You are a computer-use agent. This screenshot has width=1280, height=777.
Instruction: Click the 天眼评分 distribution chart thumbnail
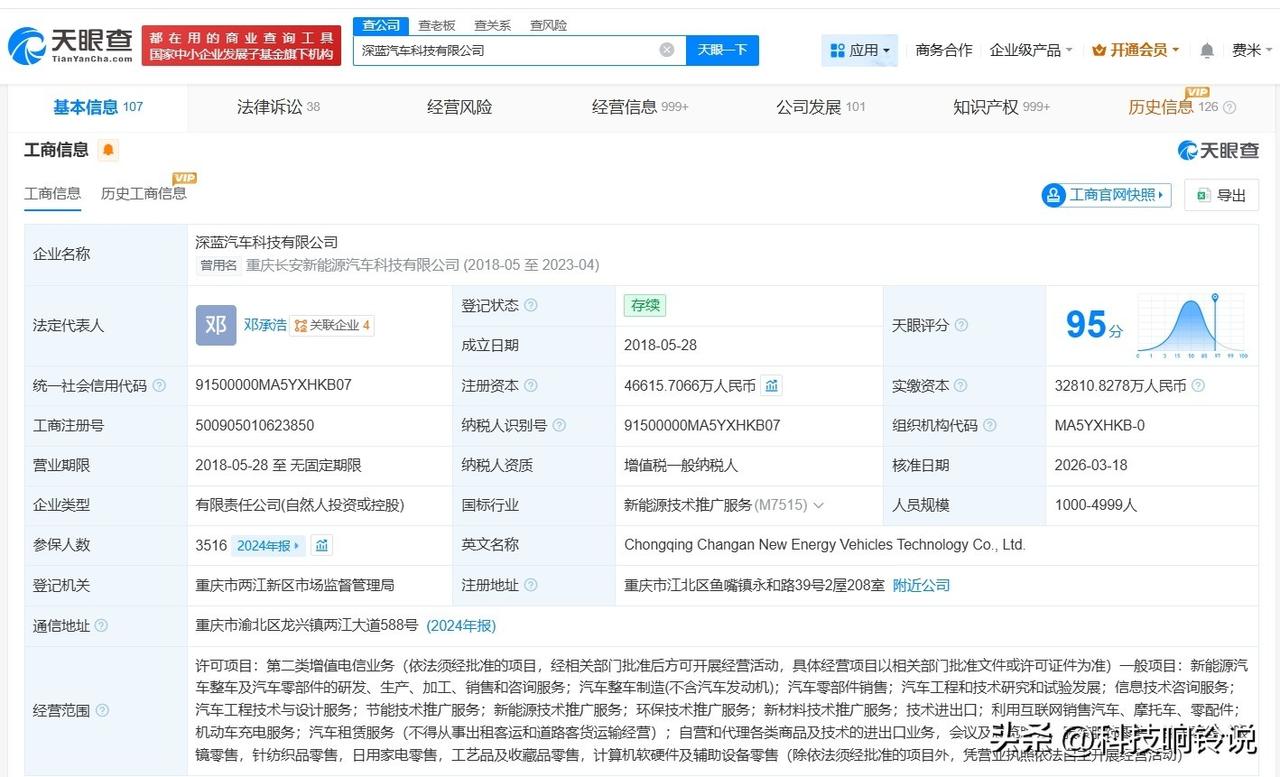click(1192, 325)
